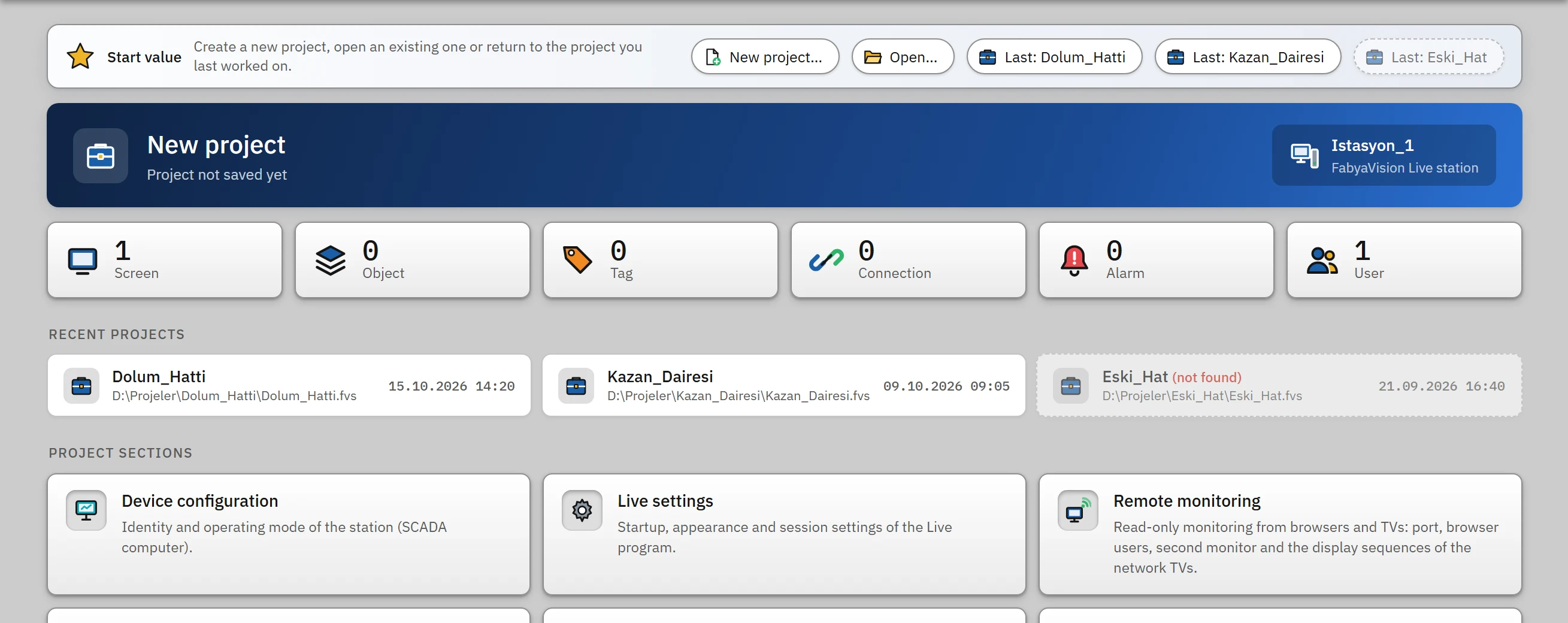Click the briefcase icon in the New project banner
Screen dimensions: 1568x623
click(101, 156)
